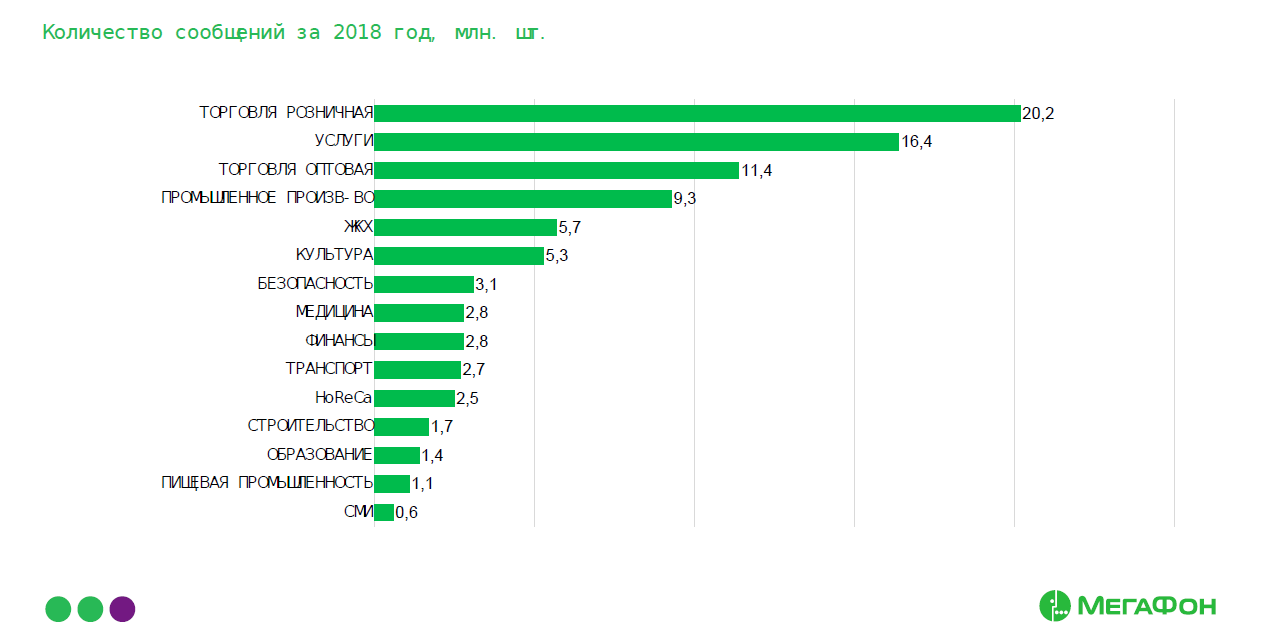Screen dimensions: 1262x640
Task: Click the middle green dot
Action: 90,609
